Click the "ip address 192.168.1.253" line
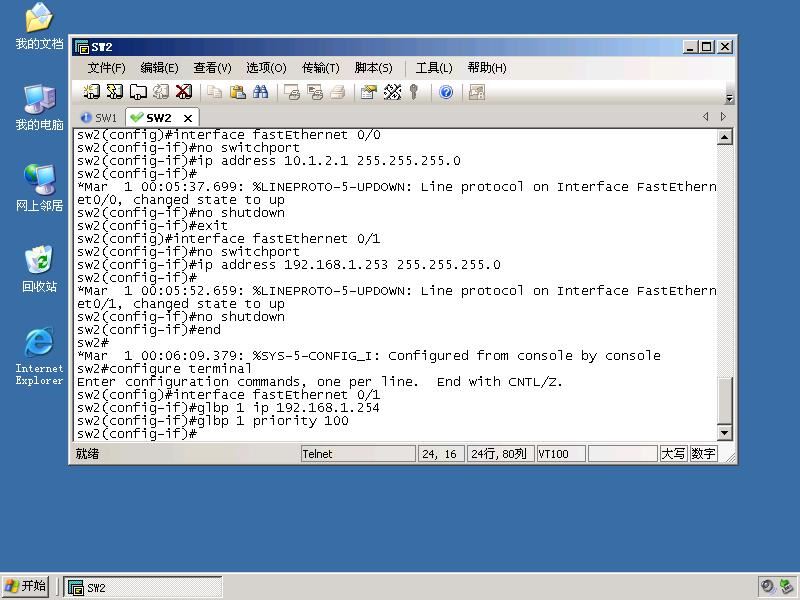 point(289,265)
